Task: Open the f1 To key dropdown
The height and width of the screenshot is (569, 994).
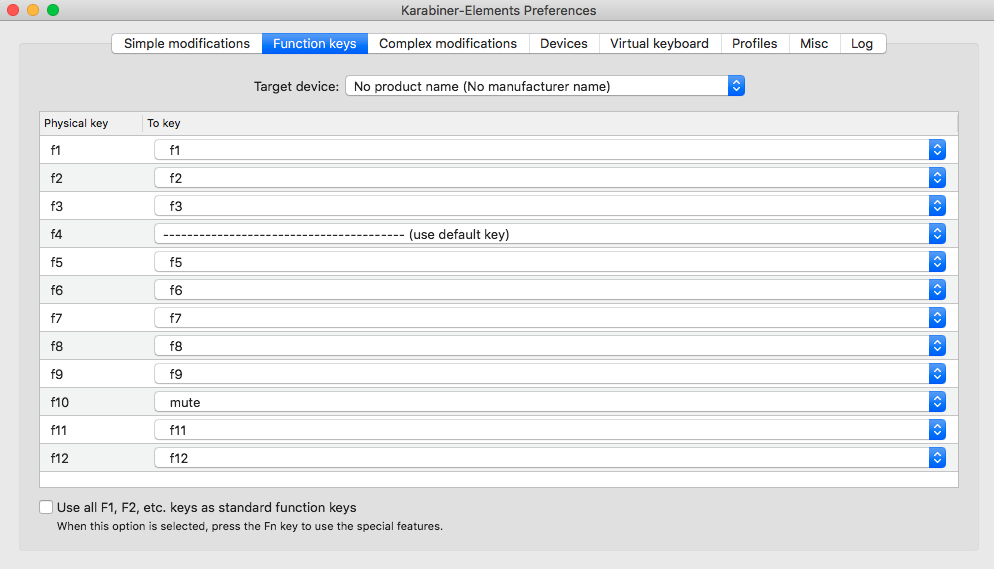Action: point(550,150)
